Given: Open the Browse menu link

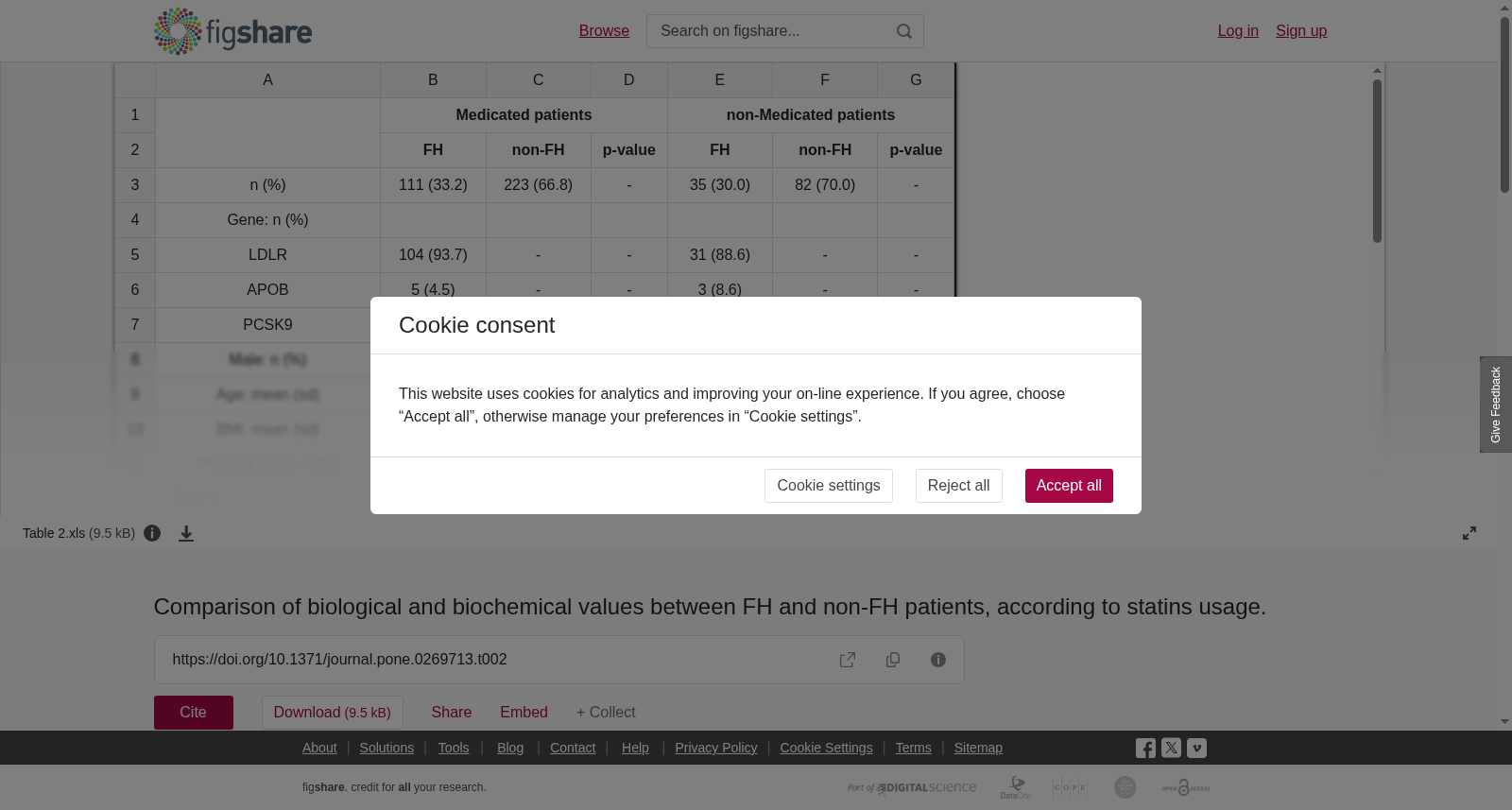Looking at the screenshot, I should tap(604, 31).
